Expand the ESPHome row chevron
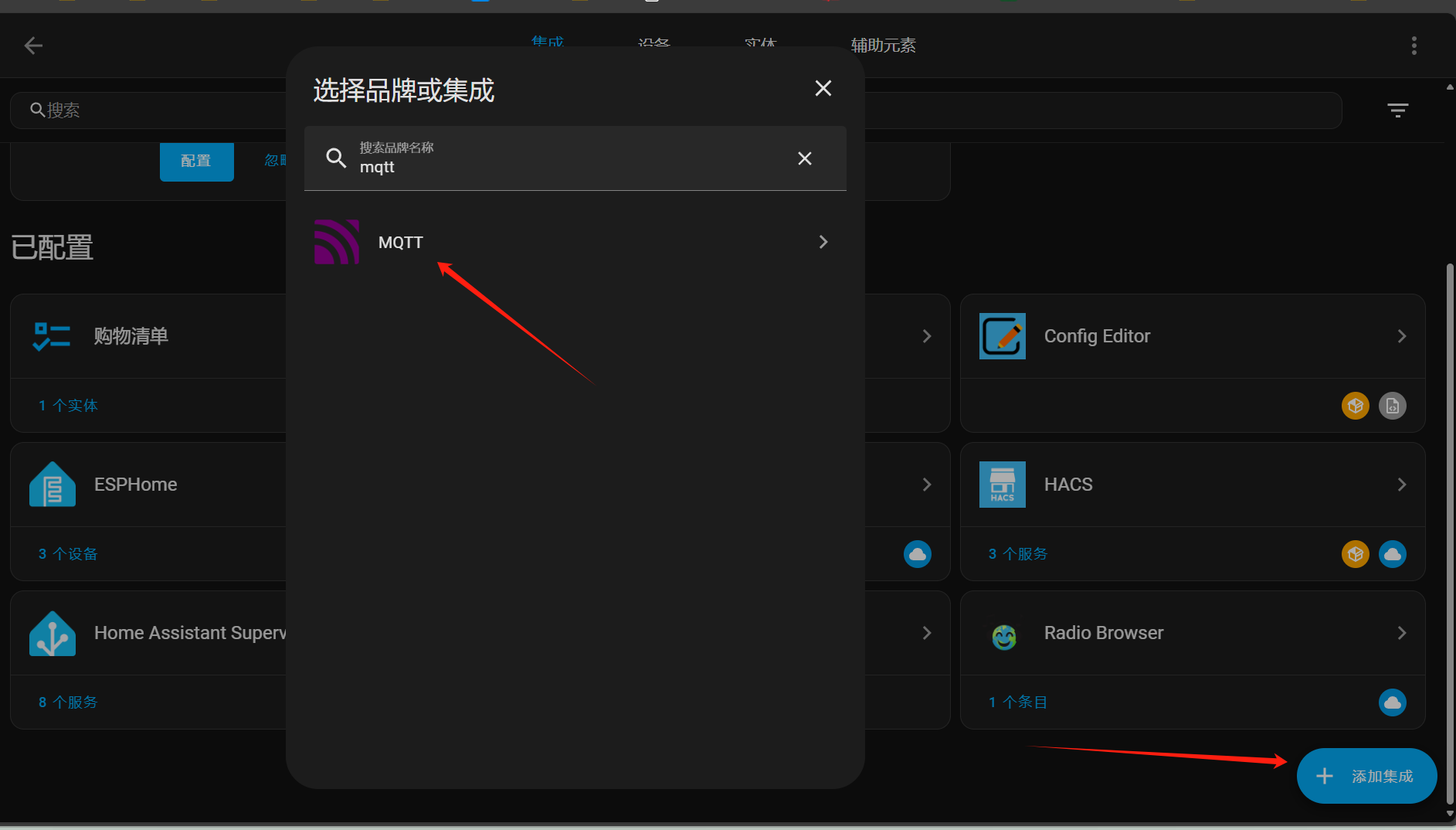The height and width of the screenshot is (830, 1456). (x=927, y=485)
